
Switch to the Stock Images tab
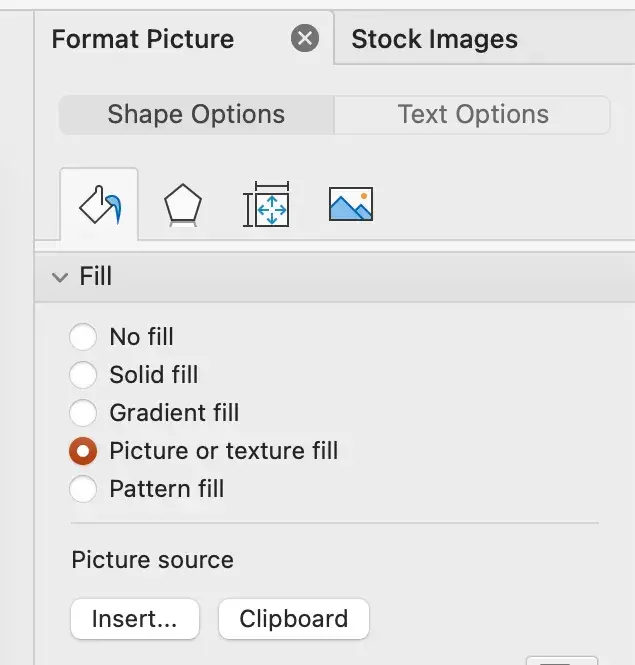(x=435, y=40)
